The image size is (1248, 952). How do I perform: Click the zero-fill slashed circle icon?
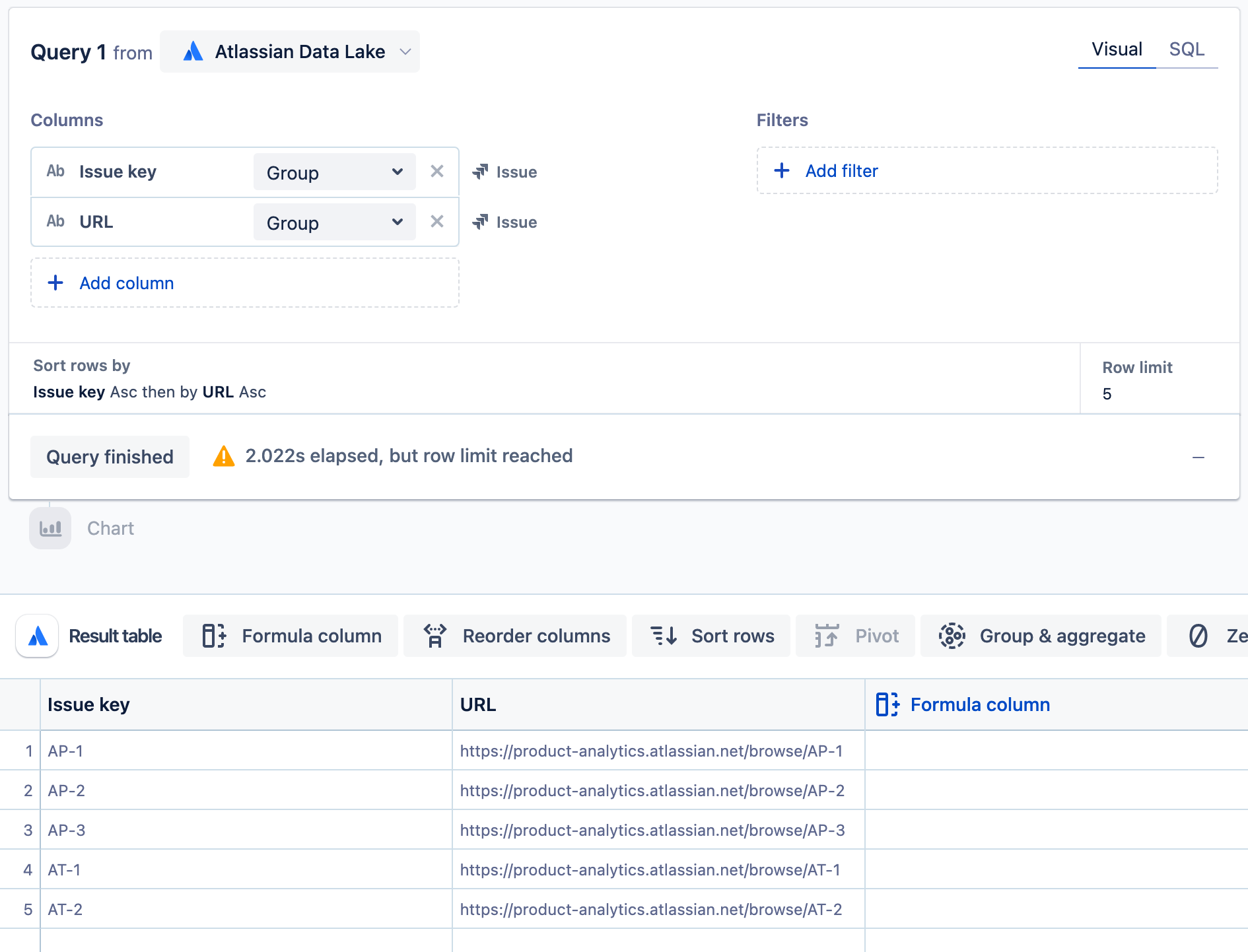coord(1198,636)
